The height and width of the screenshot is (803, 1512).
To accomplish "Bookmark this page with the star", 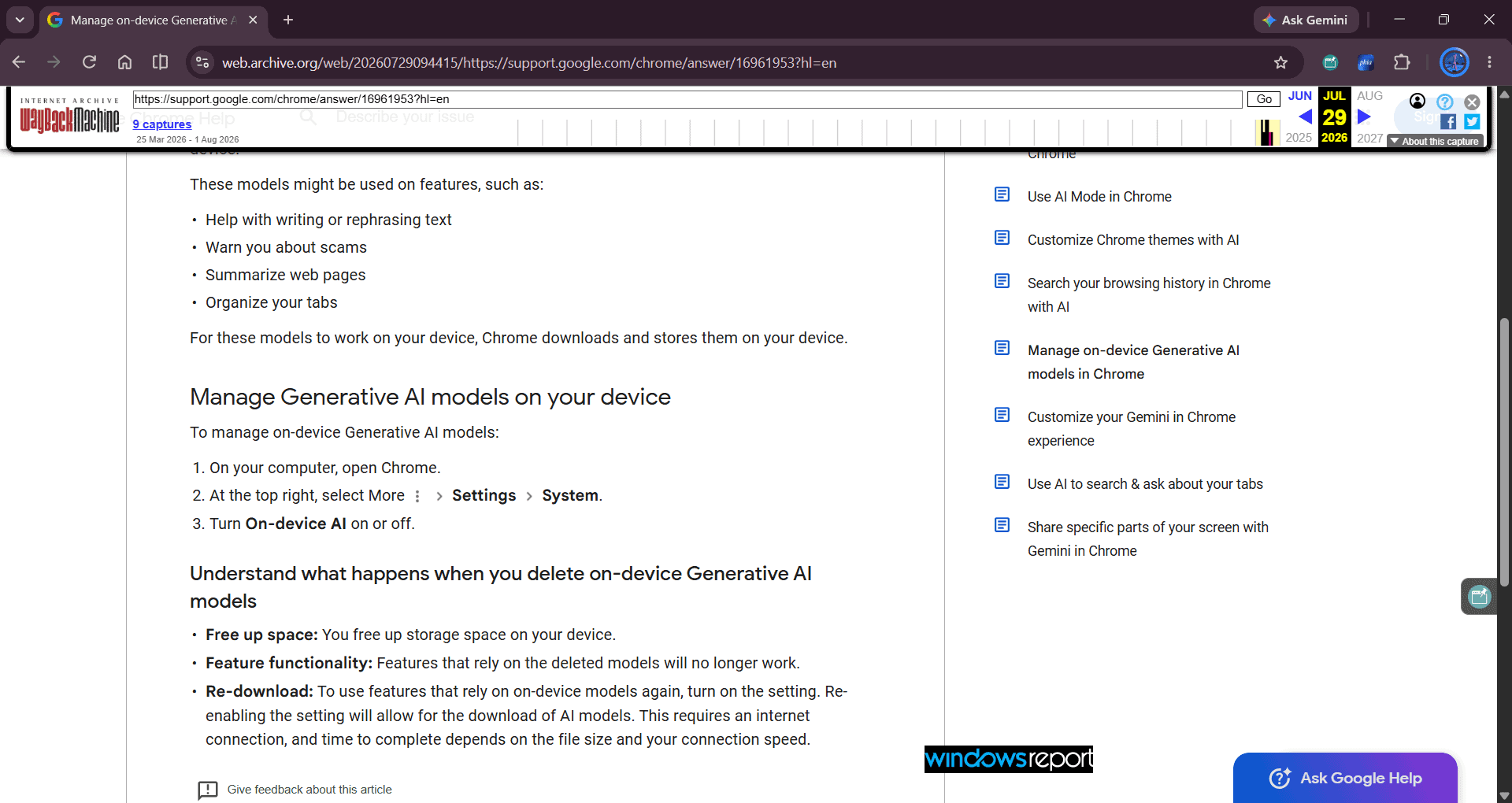I will (x=1280, y=62).
